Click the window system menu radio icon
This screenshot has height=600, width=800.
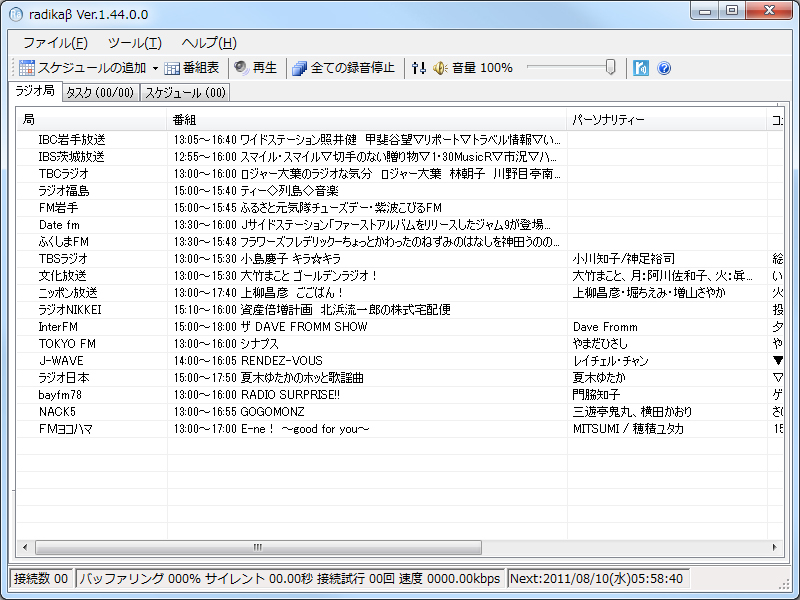click(14, 12)
